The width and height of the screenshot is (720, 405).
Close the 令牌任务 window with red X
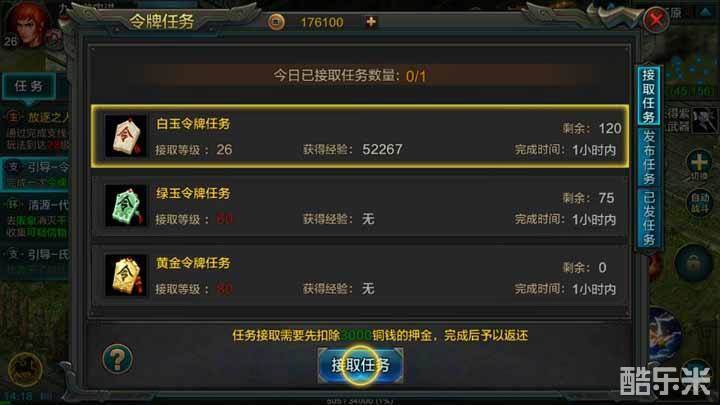[x=656, y=20]
